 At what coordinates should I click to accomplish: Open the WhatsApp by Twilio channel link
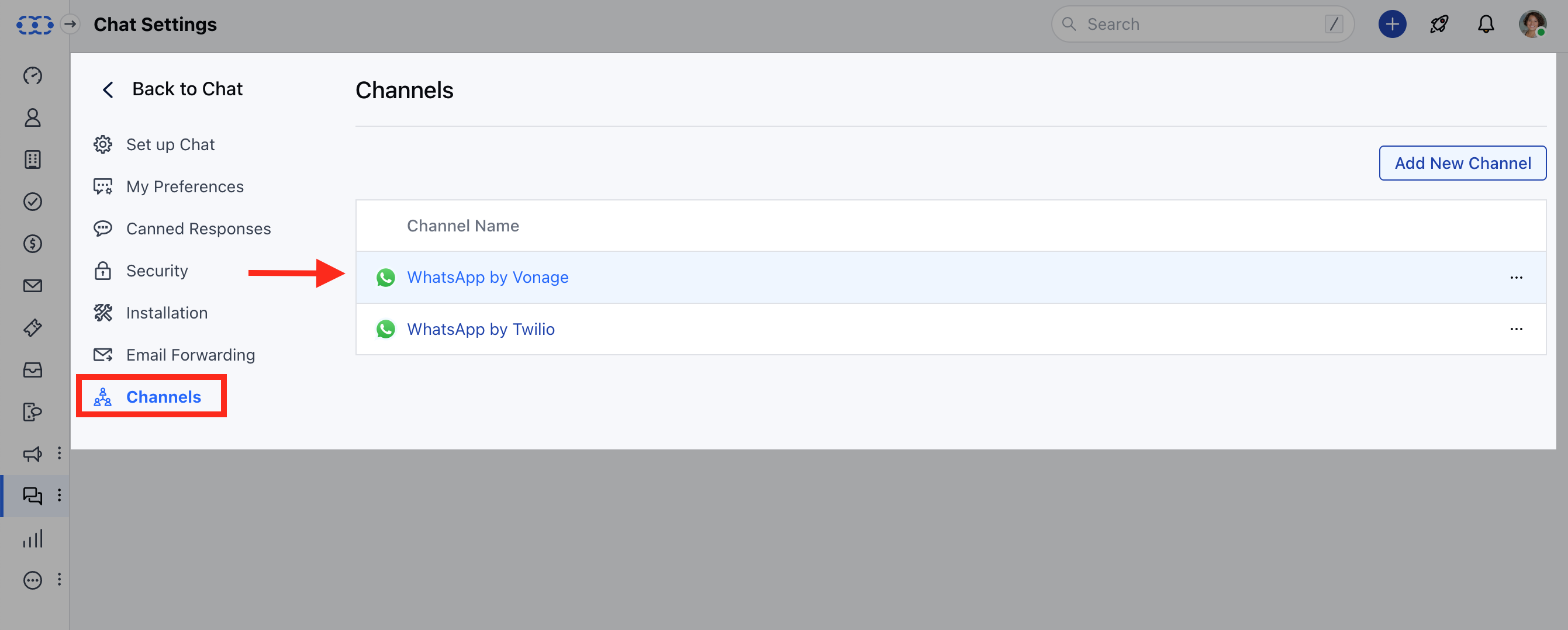coord(480,329)
